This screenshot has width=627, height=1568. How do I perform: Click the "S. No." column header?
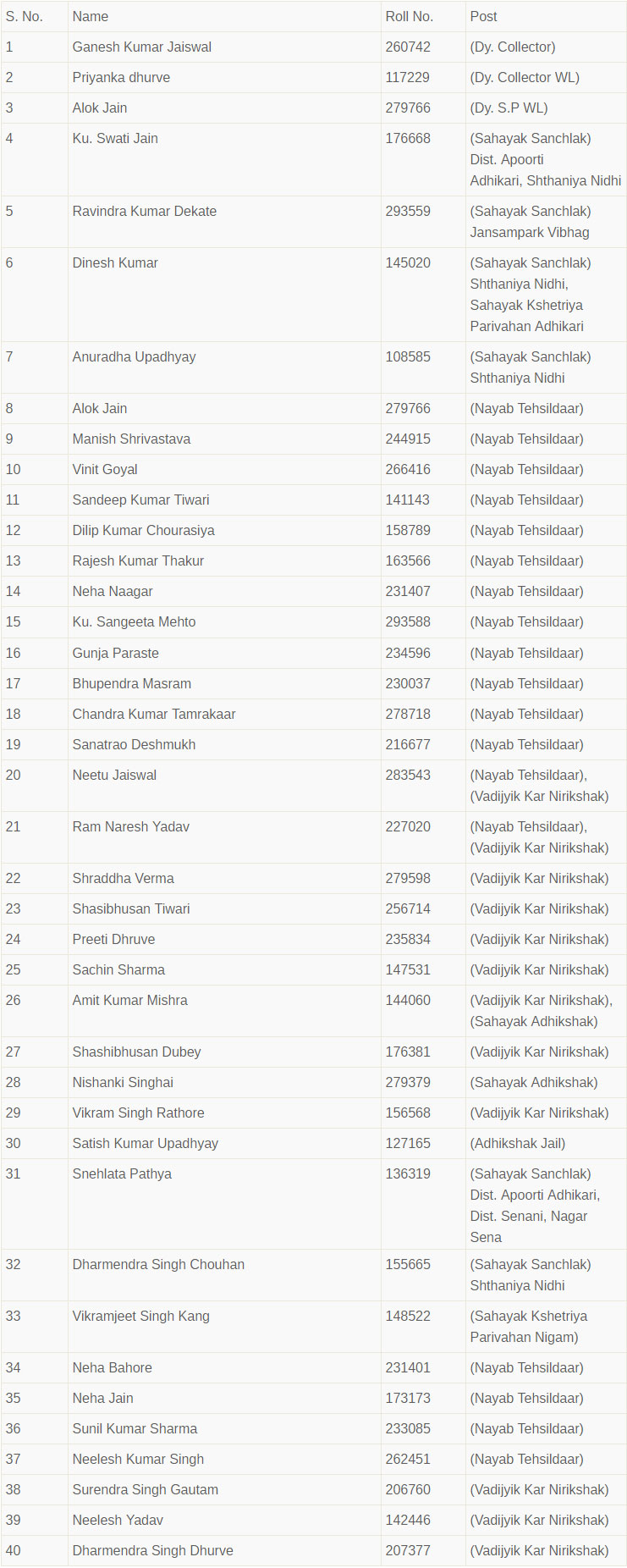(x=24, y=16)
